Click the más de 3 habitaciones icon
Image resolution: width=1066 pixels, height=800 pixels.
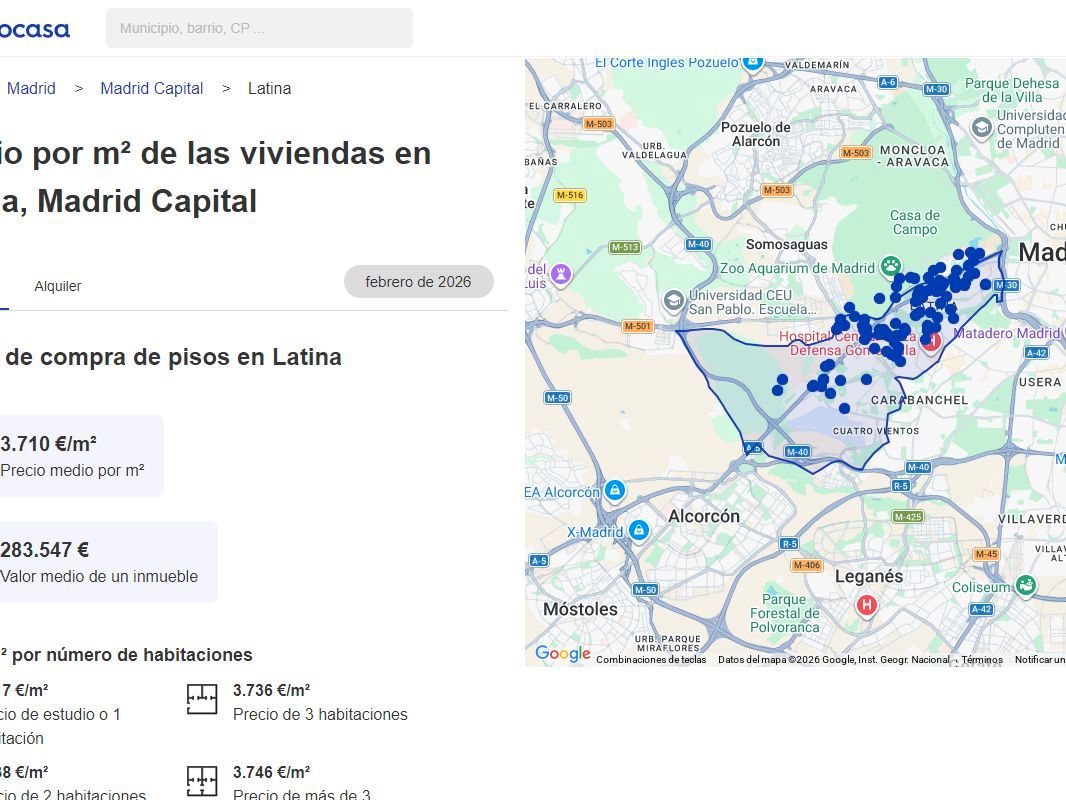click(202, 781)
